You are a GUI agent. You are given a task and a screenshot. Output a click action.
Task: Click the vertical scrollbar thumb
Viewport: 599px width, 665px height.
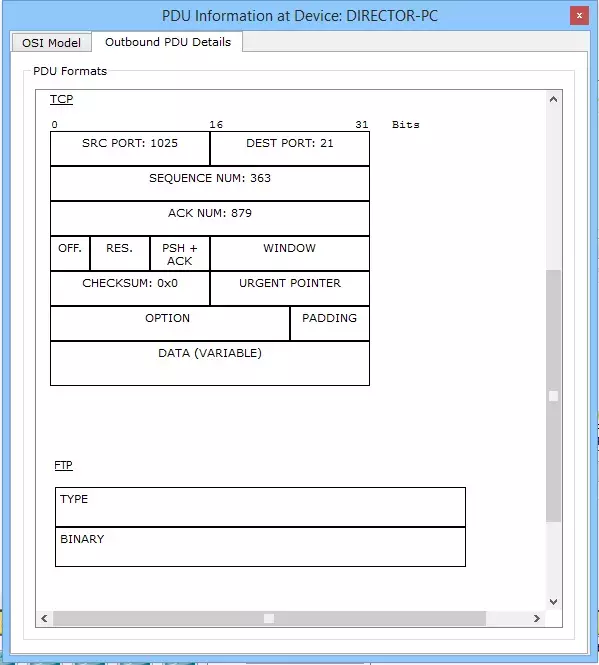click(553, 396)
